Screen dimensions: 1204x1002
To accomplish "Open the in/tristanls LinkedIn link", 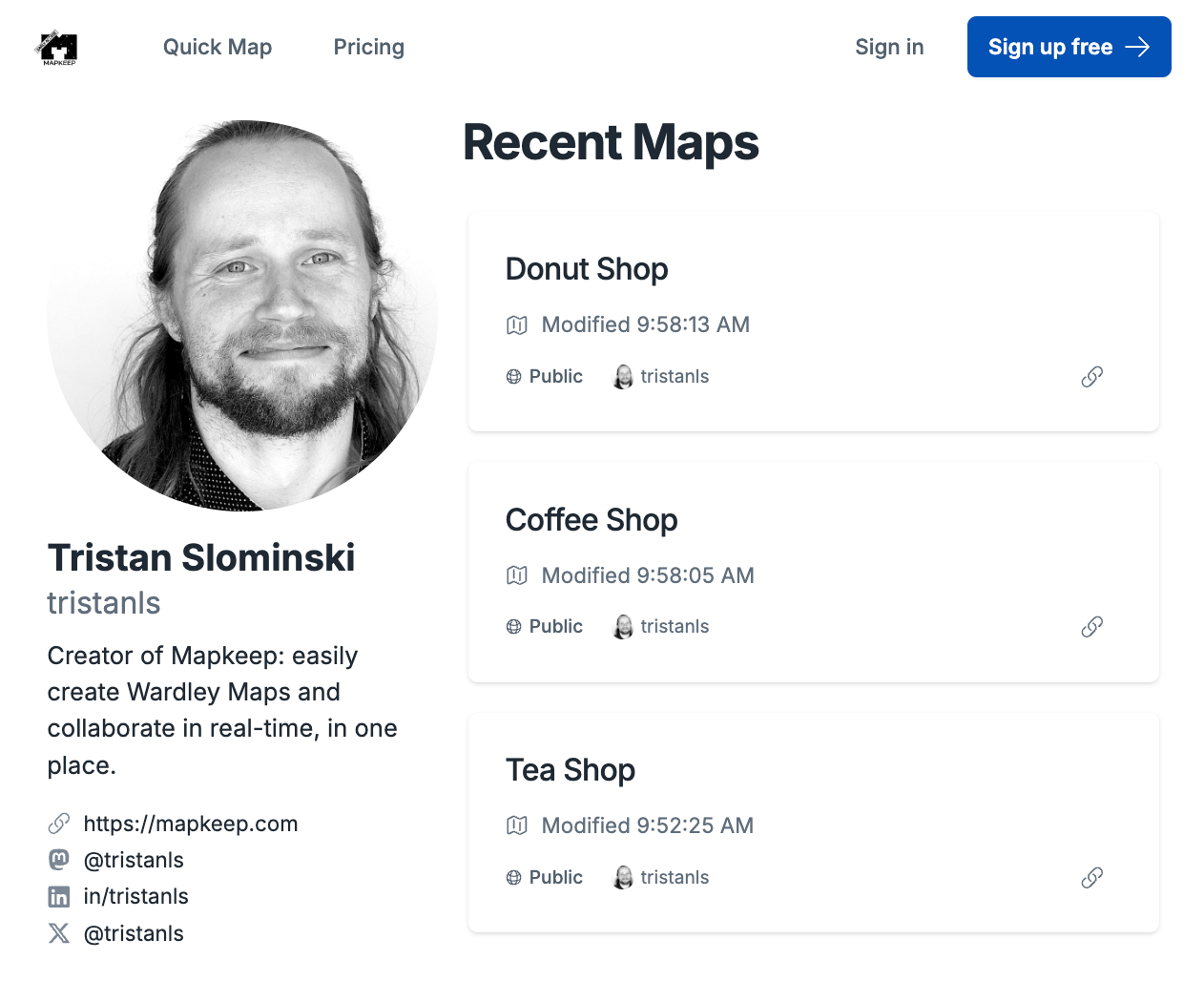I will point(136,897).
